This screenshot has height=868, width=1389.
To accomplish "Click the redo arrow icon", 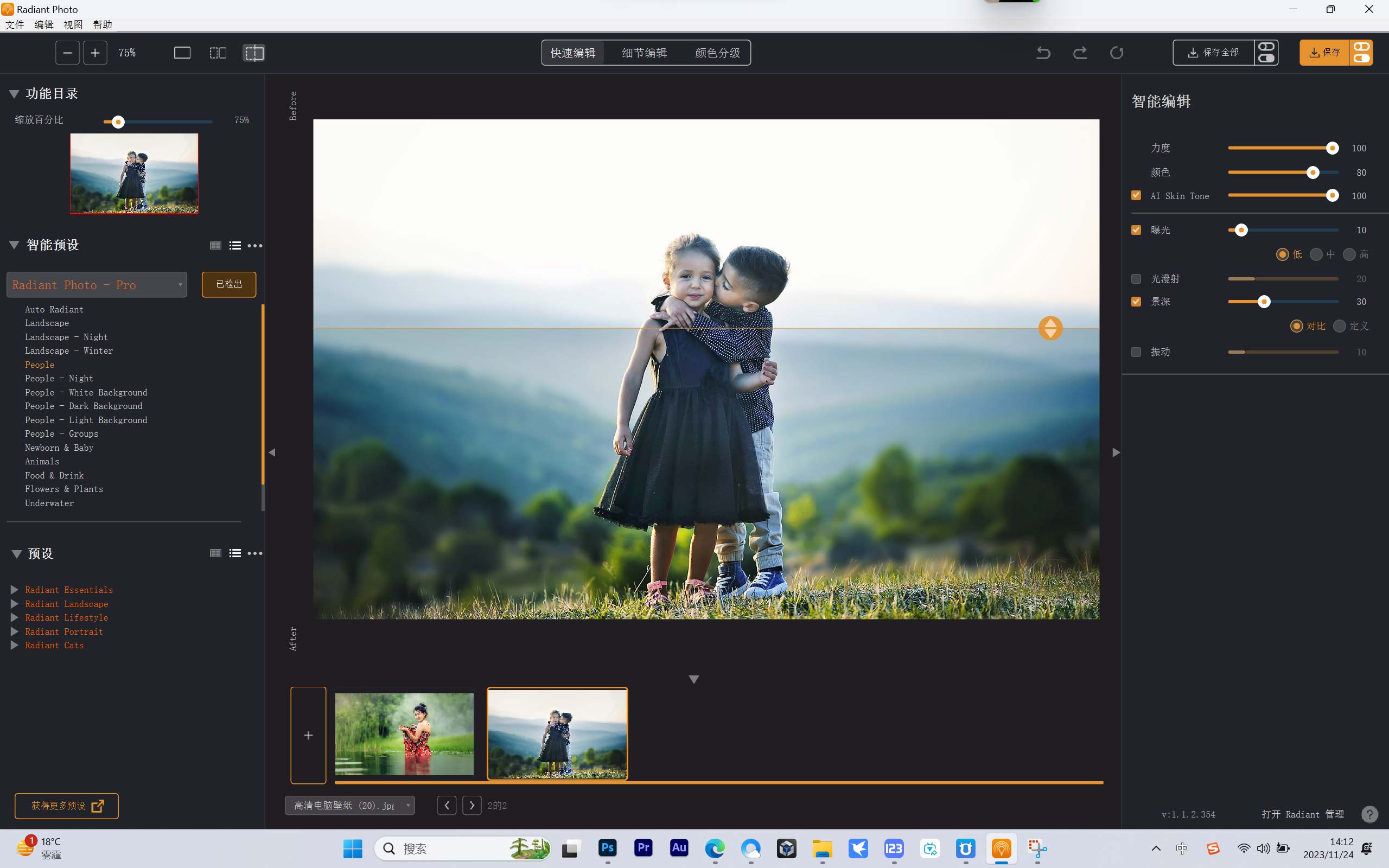I will (x=1080, y=53).
